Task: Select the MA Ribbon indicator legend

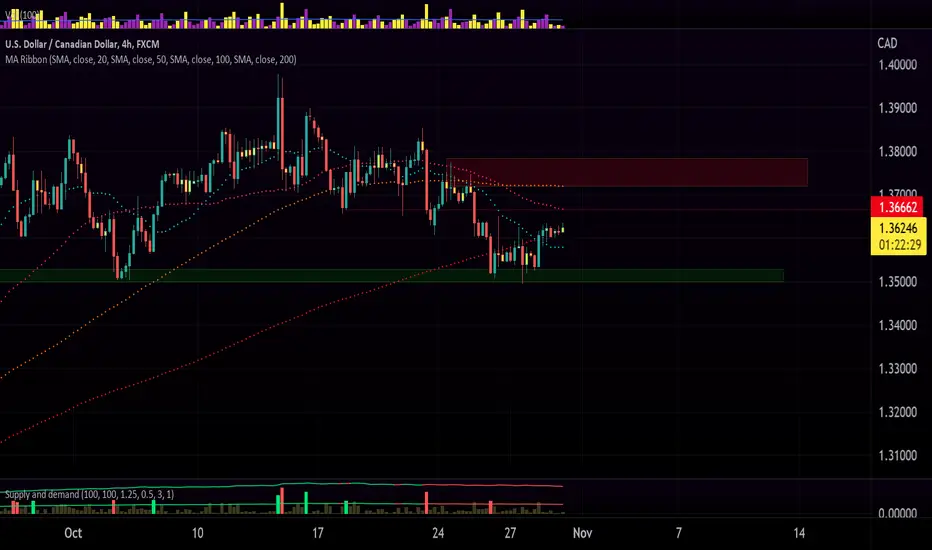Action: [x=150, y=59]
